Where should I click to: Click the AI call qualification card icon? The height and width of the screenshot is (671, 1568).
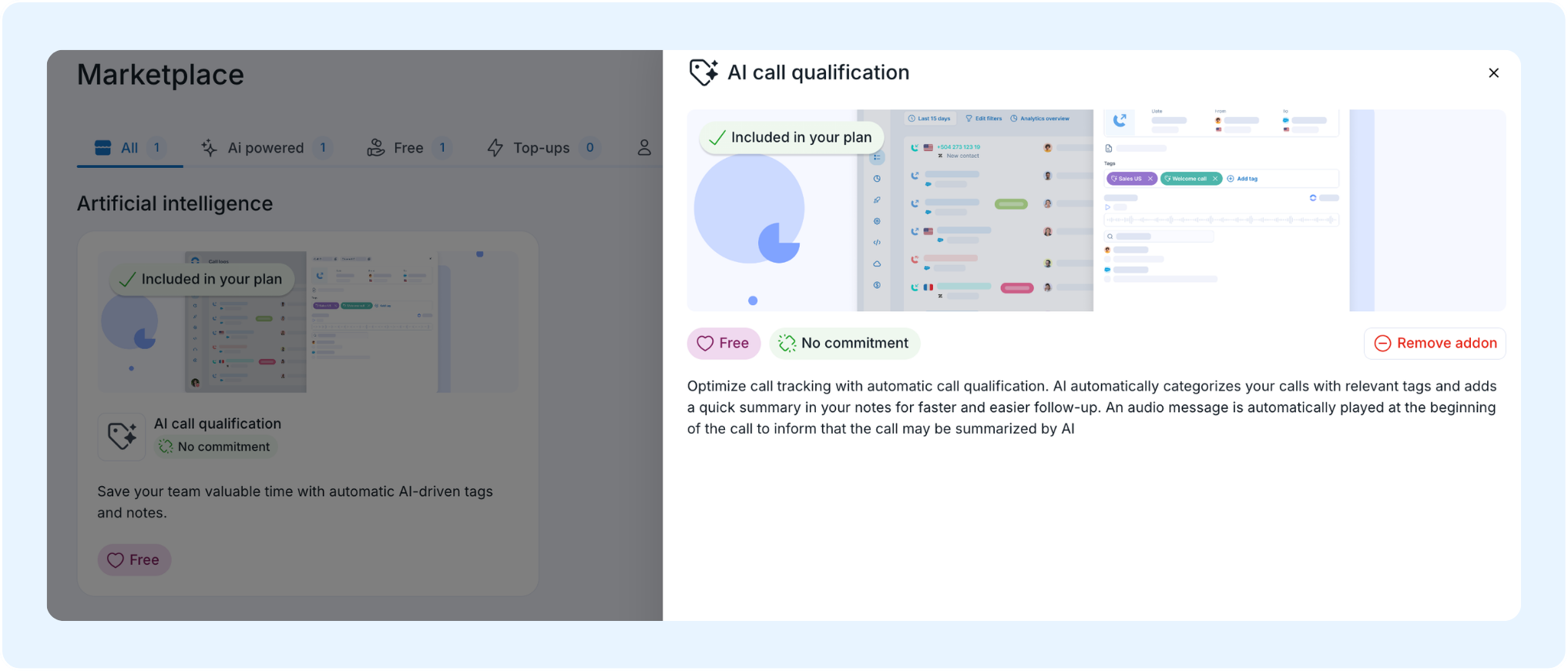pyautogui.click(x=122, y=437)
